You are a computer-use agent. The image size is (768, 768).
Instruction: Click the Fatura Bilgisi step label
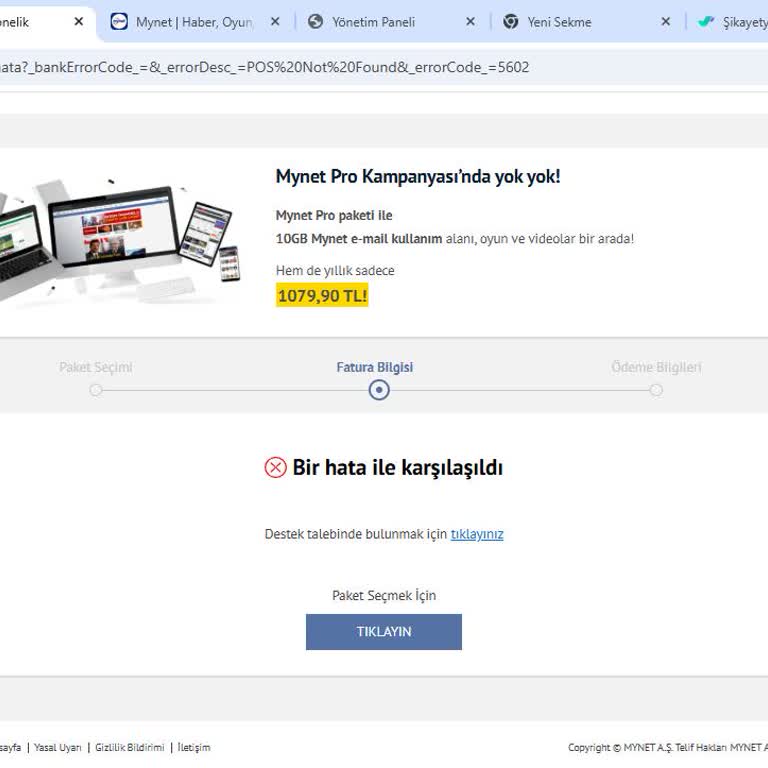pyautogui.click(x=375, y=367)
